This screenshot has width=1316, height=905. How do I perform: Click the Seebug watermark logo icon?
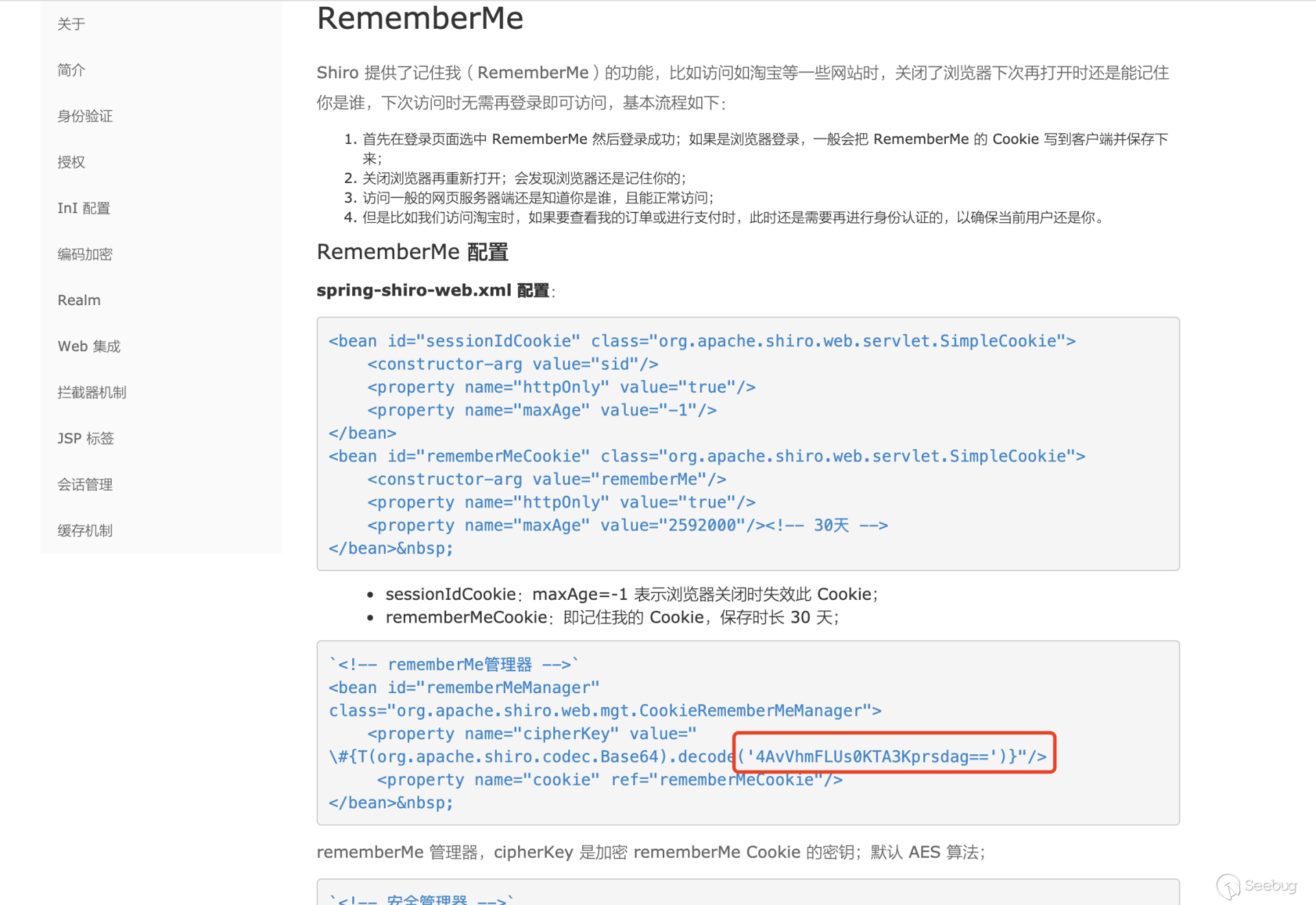pos(1228,886)
